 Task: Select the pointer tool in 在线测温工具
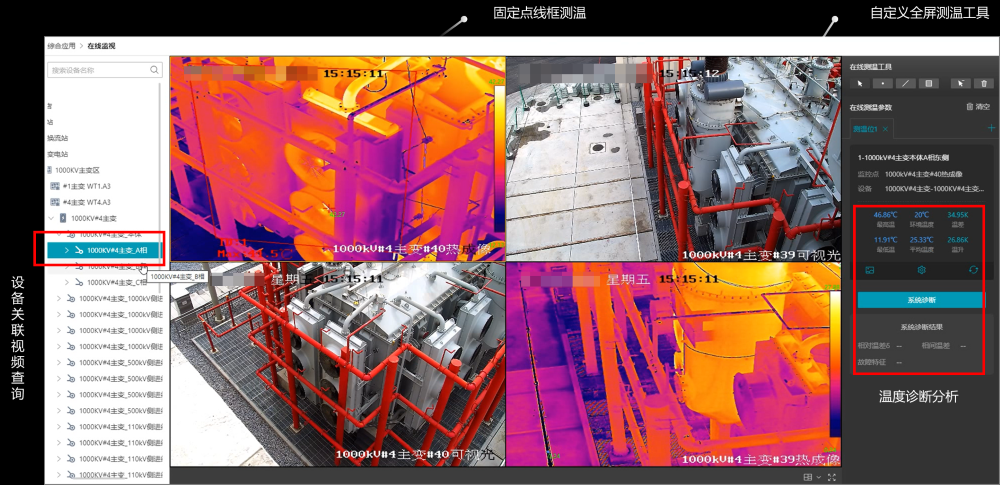[860, 84]
